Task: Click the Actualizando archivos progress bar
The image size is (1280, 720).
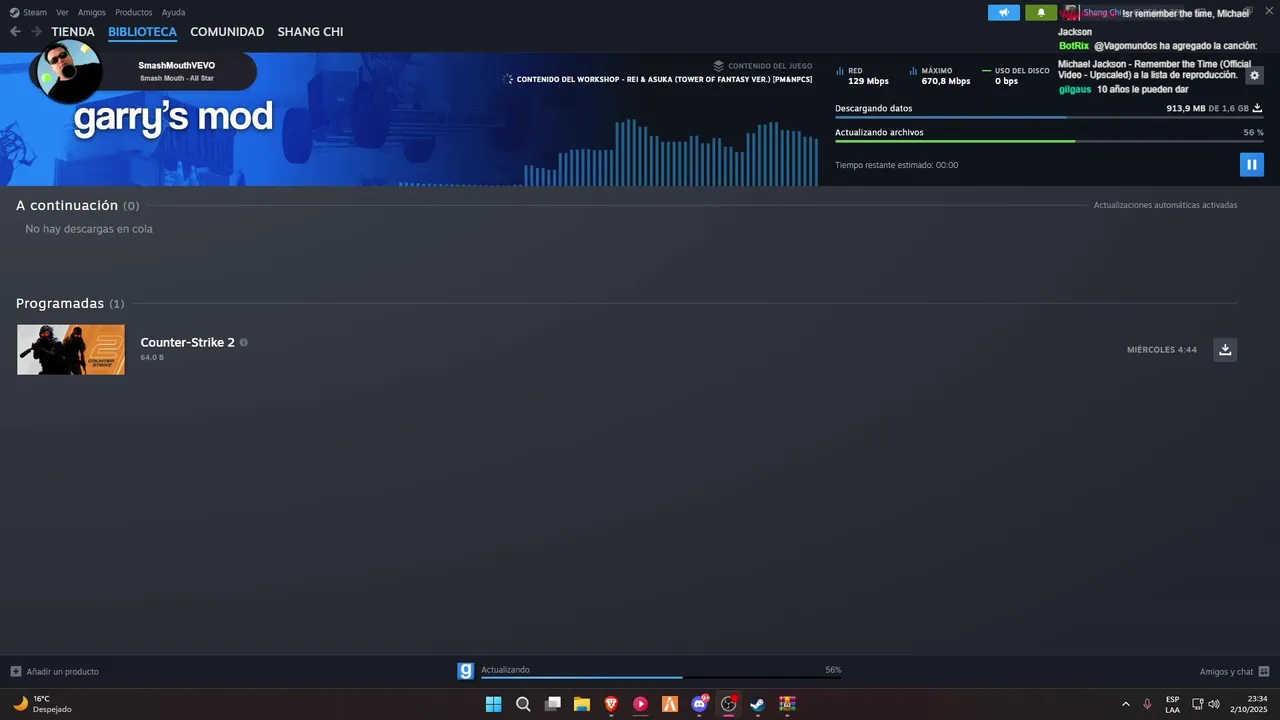Action: coord(1049,142)
